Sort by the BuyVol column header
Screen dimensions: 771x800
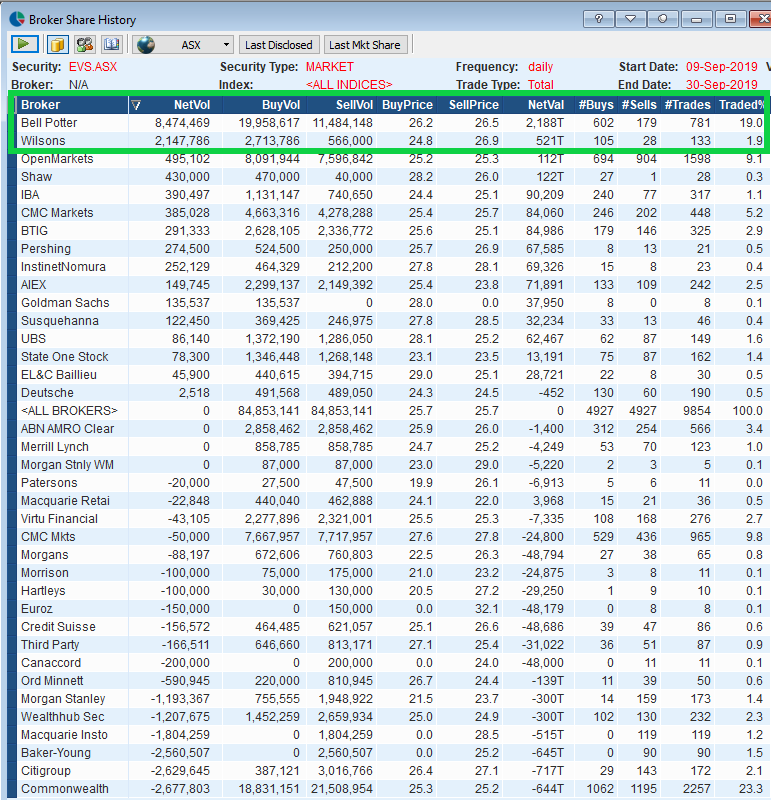(264, 105)
